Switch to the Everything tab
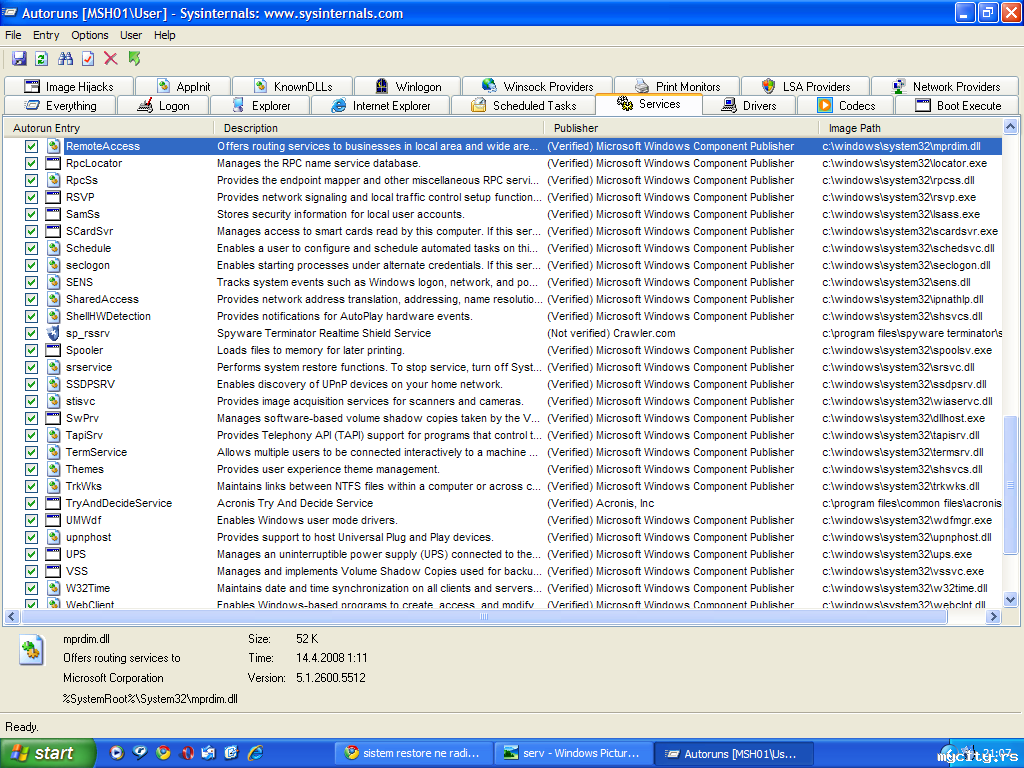This screenshot has width=1024, height=768. click(60, 105)
